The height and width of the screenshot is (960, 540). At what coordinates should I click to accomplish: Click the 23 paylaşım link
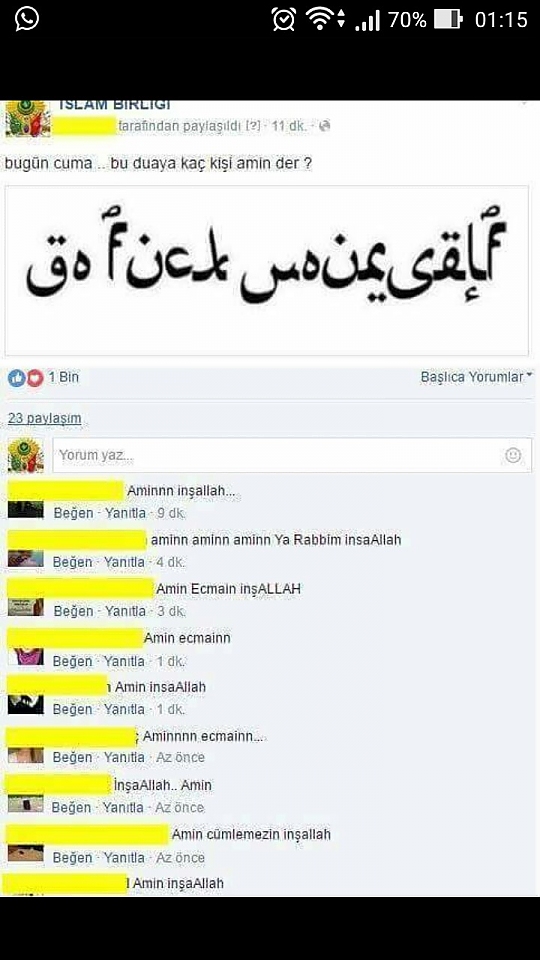click(44, 419)
